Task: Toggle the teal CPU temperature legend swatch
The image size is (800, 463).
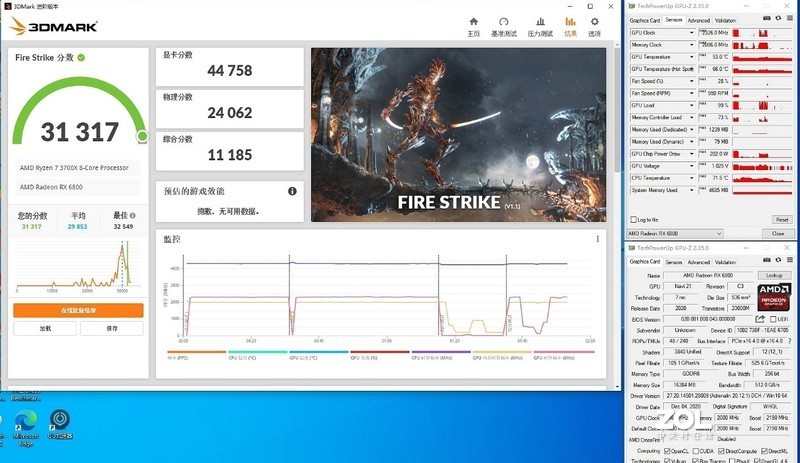Action: 258,352
